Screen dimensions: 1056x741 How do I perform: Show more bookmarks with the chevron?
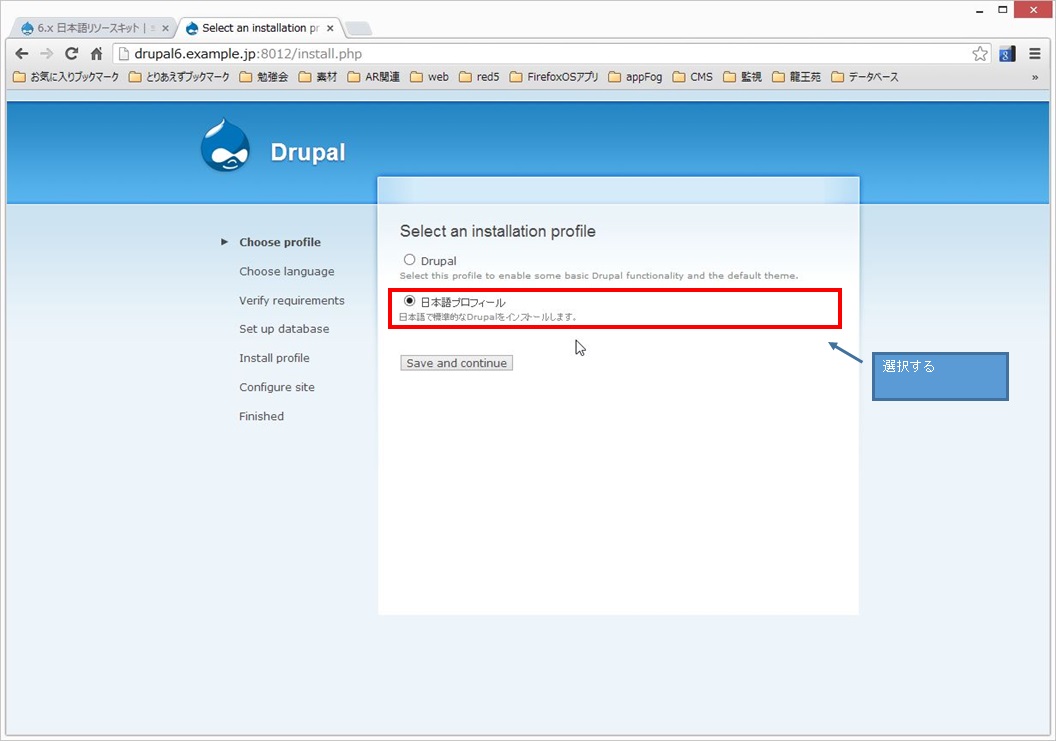coord(1035,77)
